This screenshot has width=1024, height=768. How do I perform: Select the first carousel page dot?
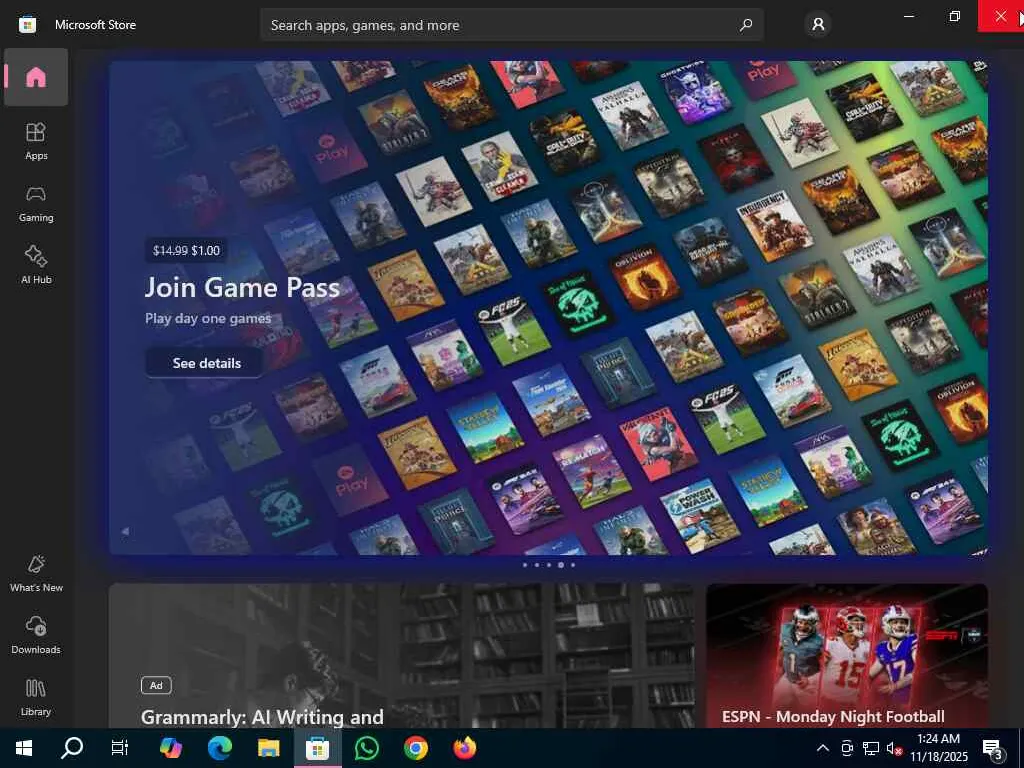(525, 565)
